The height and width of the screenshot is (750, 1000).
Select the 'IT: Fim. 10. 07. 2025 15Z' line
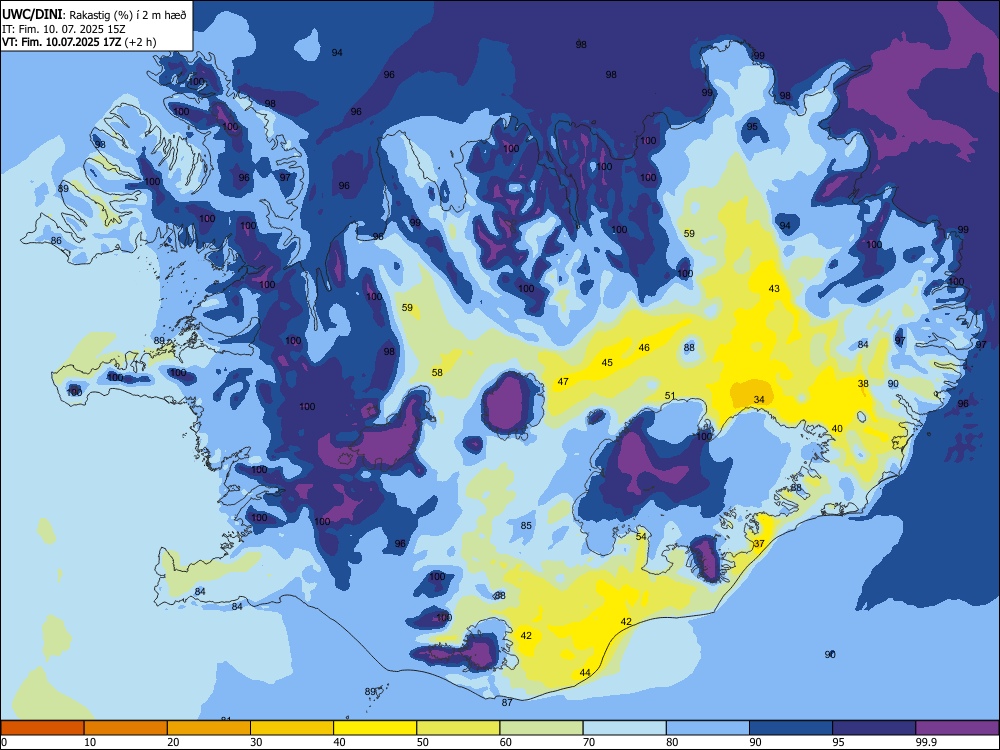pyautogui.click(x=64, y=29)
